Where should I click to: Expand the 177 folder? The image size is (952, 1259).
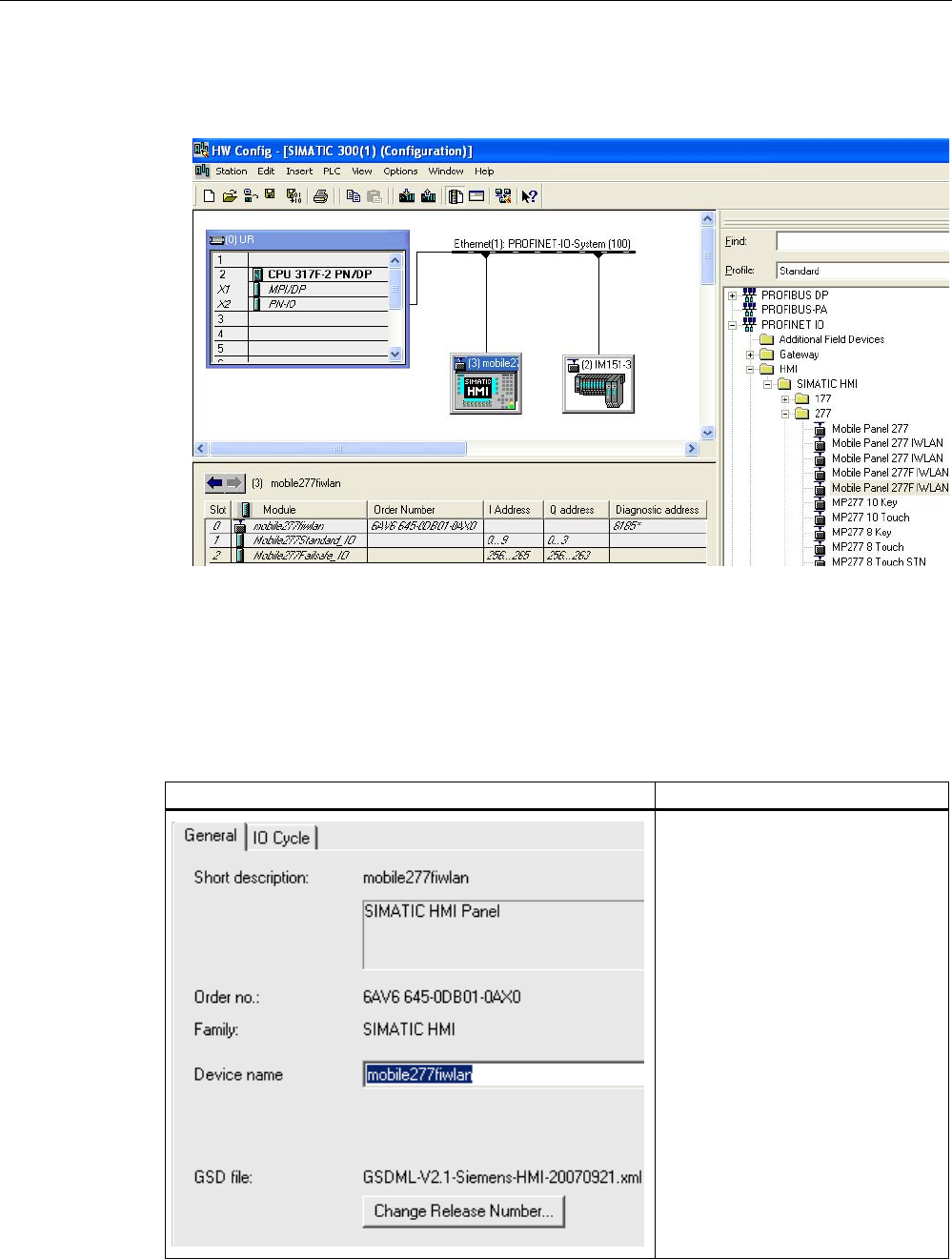[785, 399]
